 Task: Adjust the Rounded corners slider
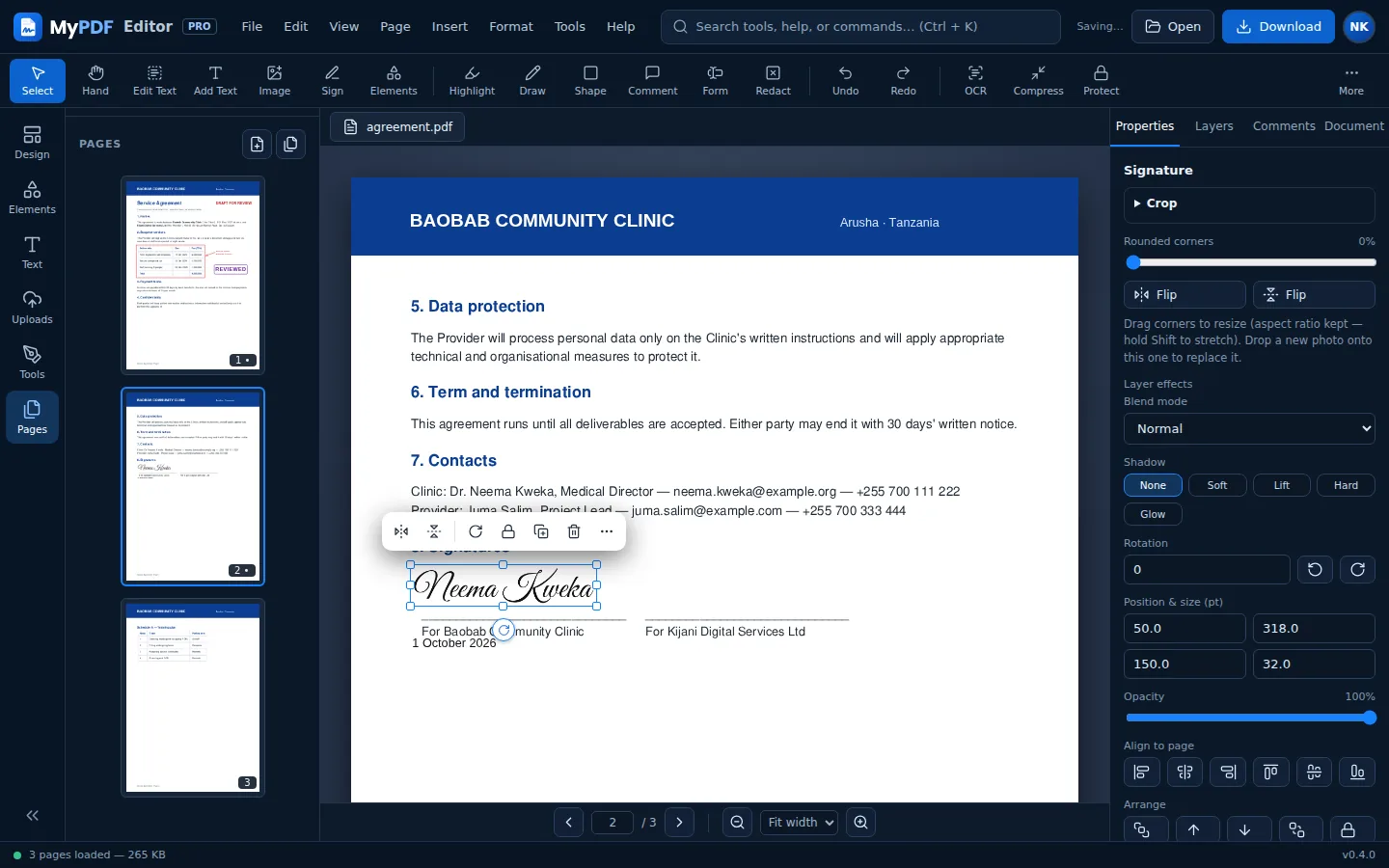click(x=1249, y=262)
